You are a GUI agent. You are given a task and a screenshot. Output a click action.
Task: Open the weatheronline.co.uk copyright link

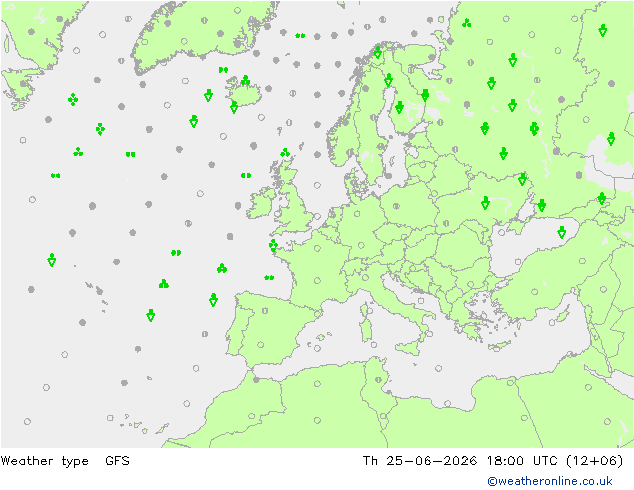point(550,481)
